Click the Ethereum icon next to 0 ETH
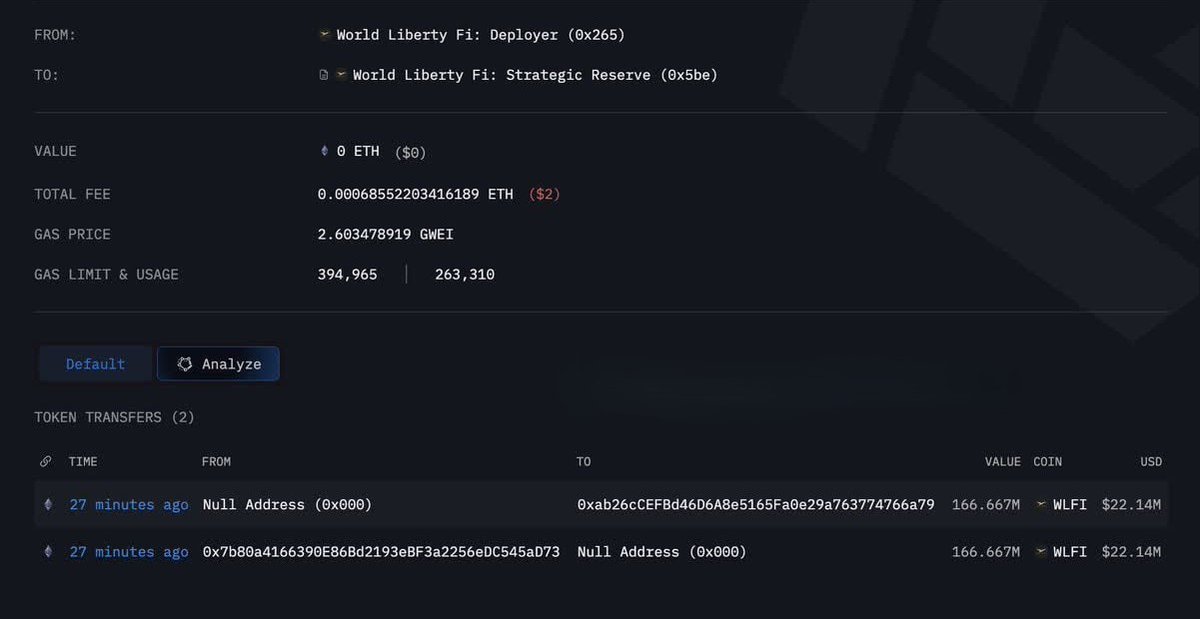 [323, 151]
